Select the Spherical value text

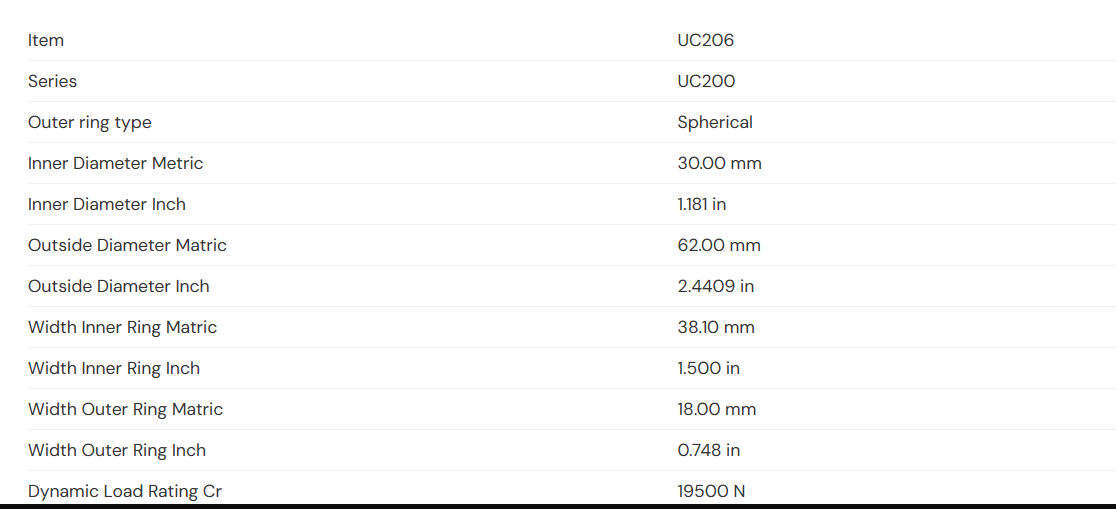coord(715,122)
